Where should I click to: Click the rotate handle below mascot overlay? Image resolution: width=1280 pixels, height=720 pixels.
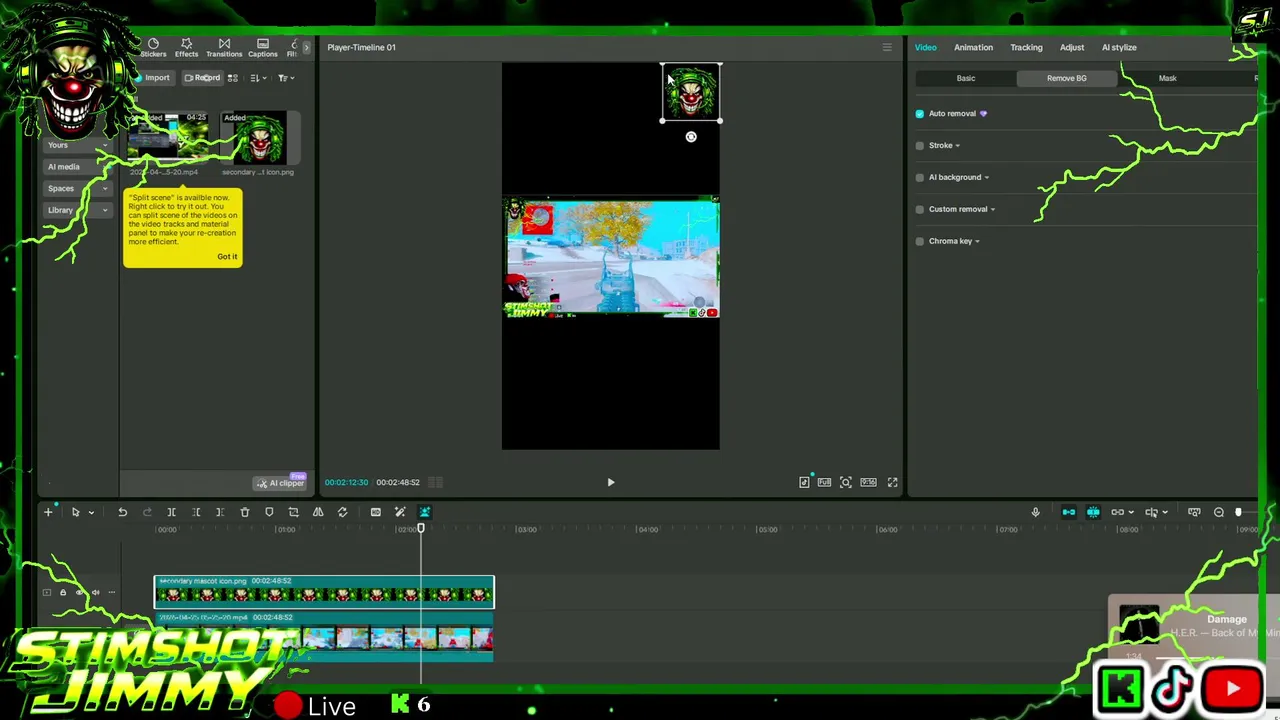(x=691, y=137)
